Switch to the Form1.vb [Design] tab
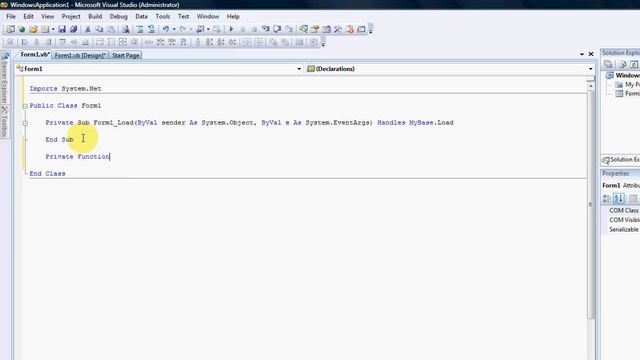The width and height of the screenshot is (640, 360). point(80,55)
